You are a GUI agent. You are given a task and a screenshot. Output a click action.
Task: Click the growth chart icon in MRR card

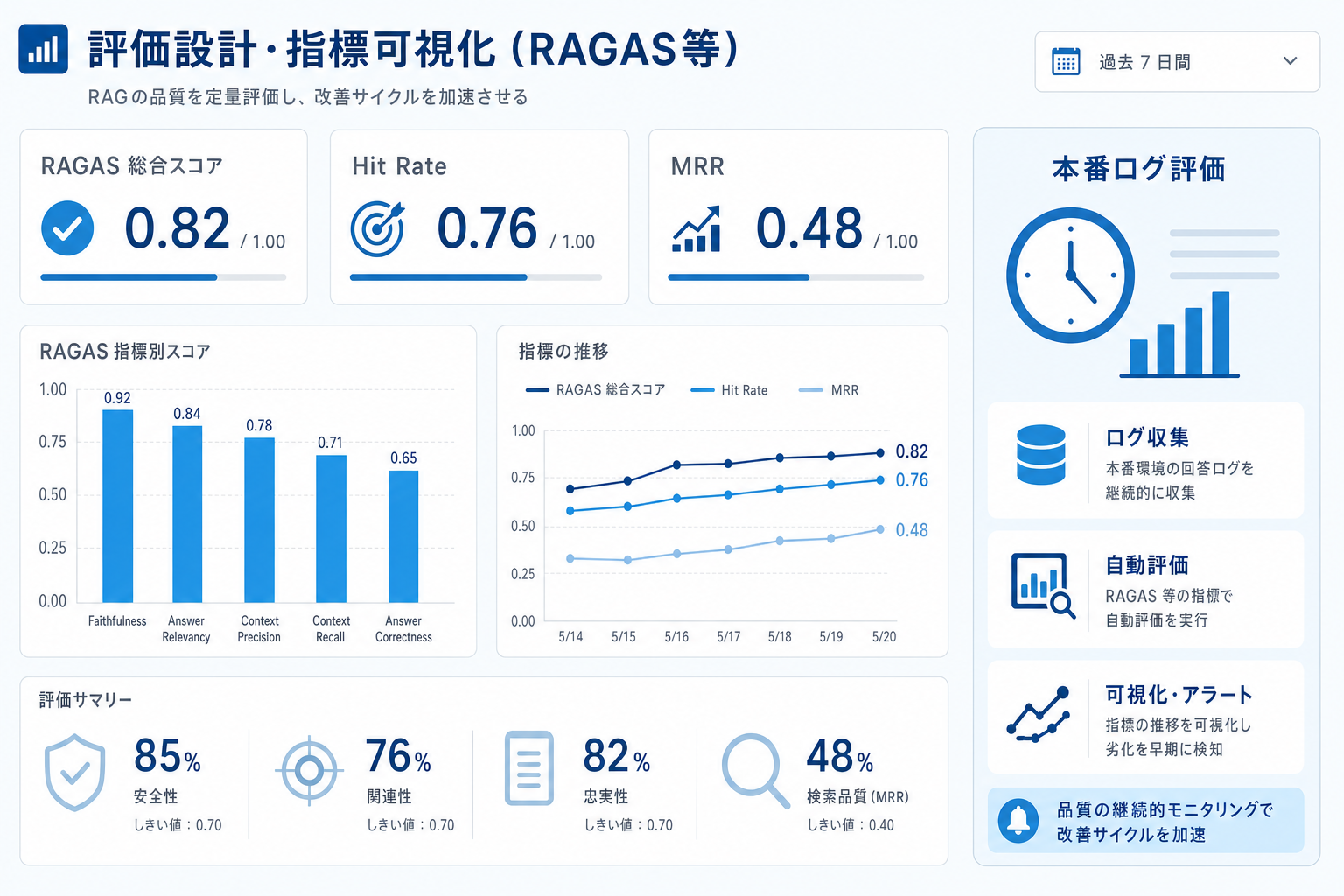point(696,229)
